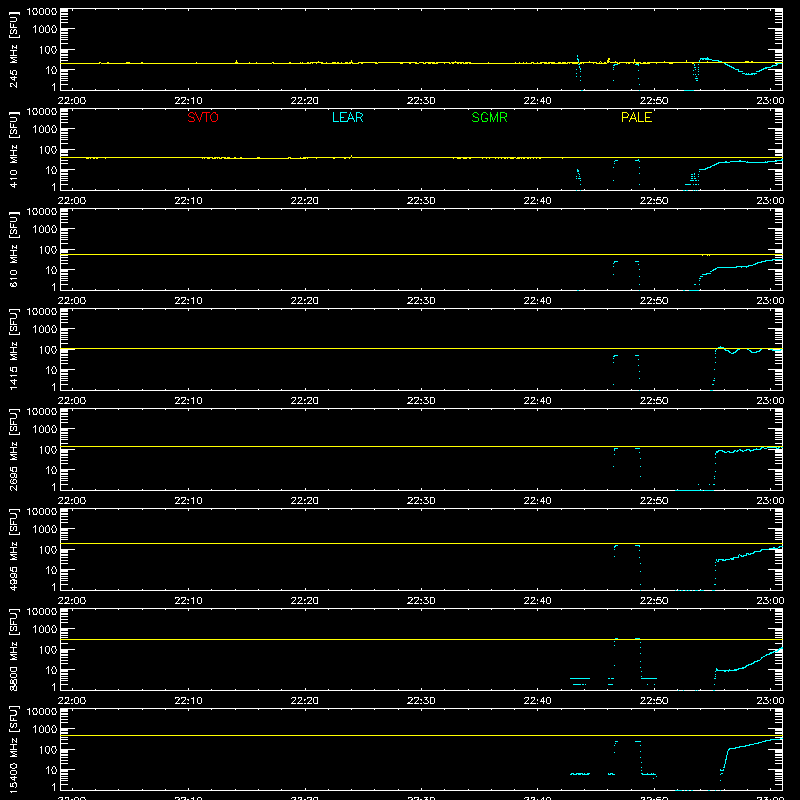Click 22:30 tick label under 410 MHz plot
This screenshot has height=800, width=800.
tap(421, 201)
